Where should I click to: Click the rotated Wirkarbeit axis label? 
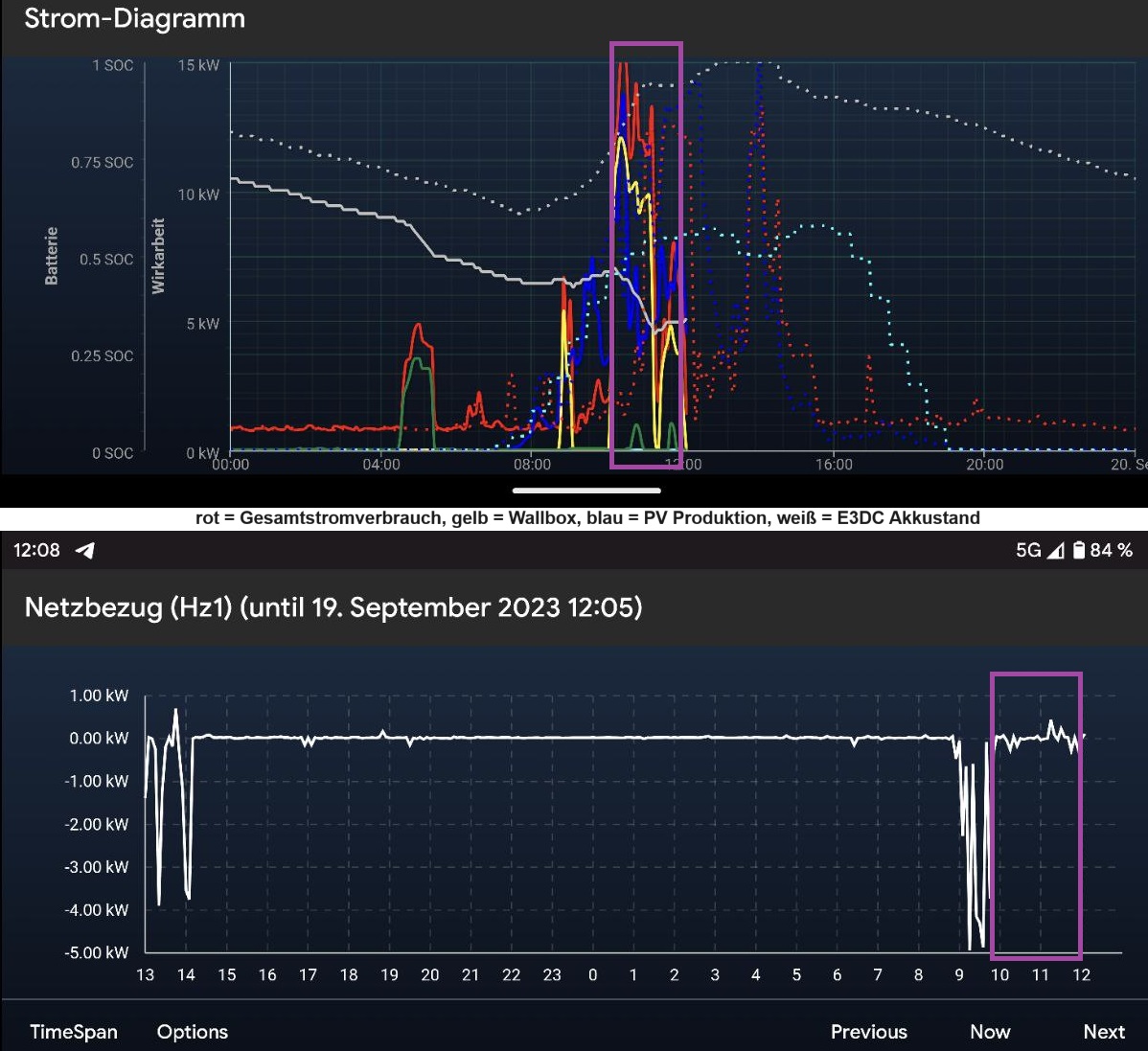coord(159,256)
